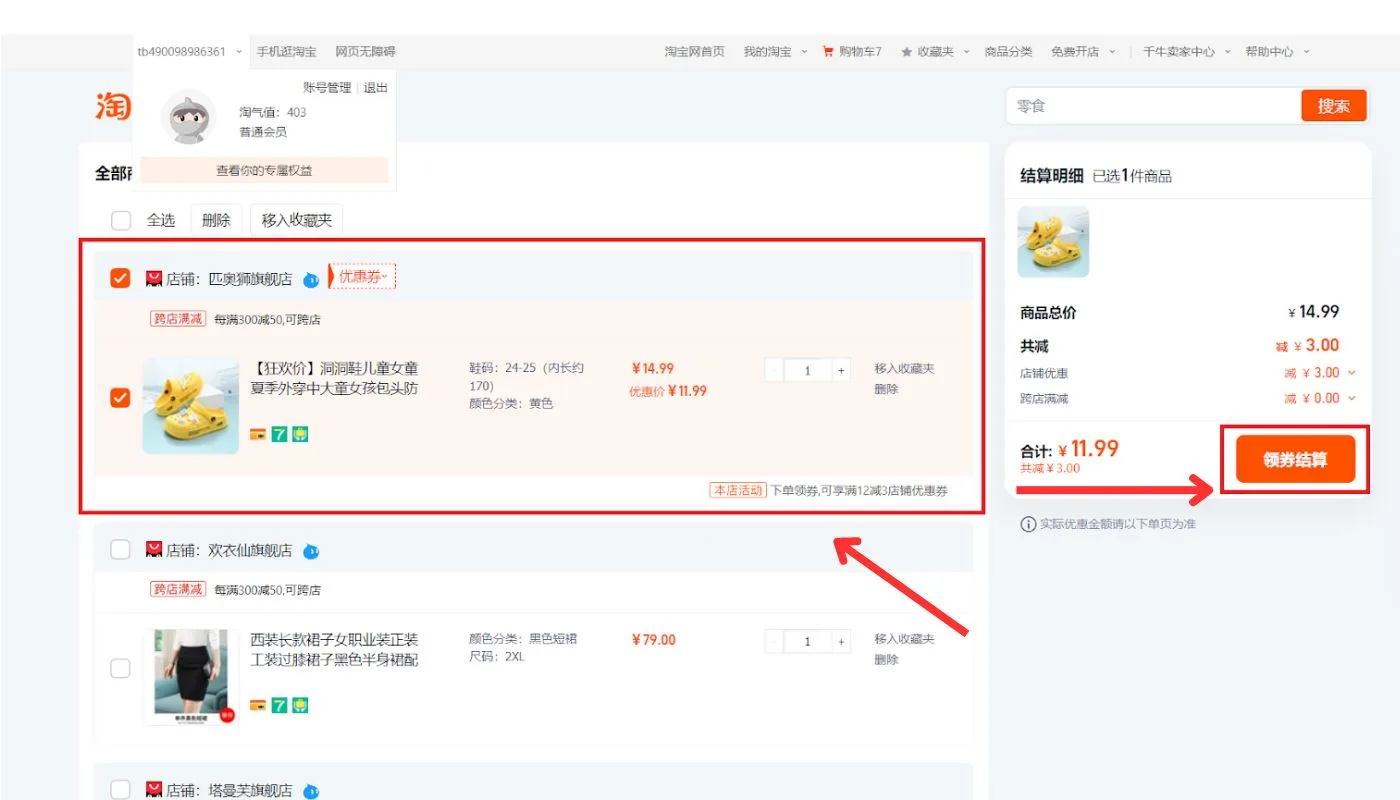
Task: Open the 欢衣仙旗舰店 store name link
Action: click(250, 550)
